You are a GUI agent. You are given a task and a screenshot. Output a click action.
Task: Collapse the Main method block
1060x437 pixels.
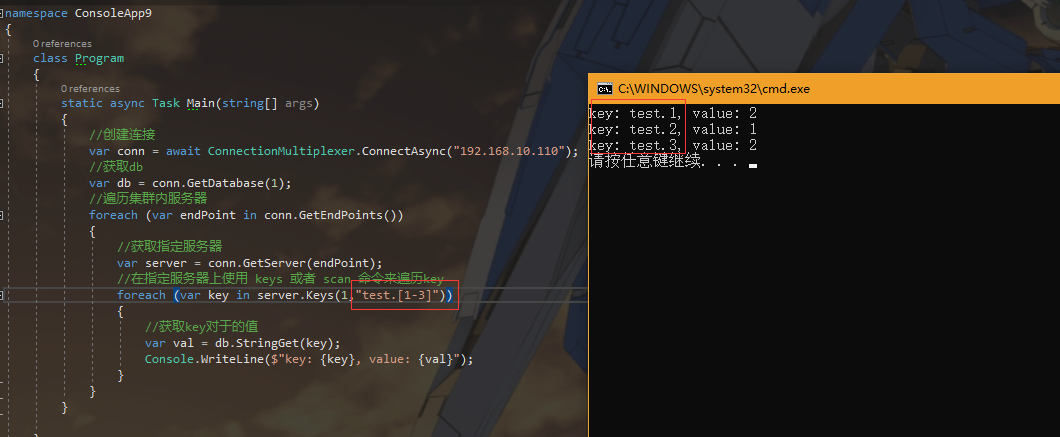(x=1, y=103)
